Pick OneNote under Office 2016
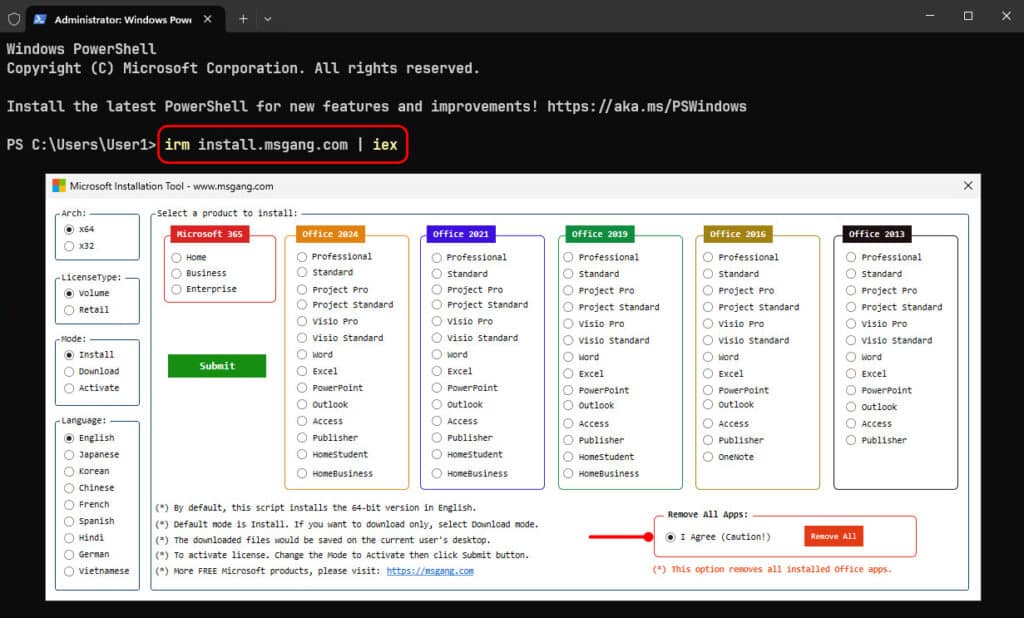This screenshot has height=618, width=1024. (709, 457)
